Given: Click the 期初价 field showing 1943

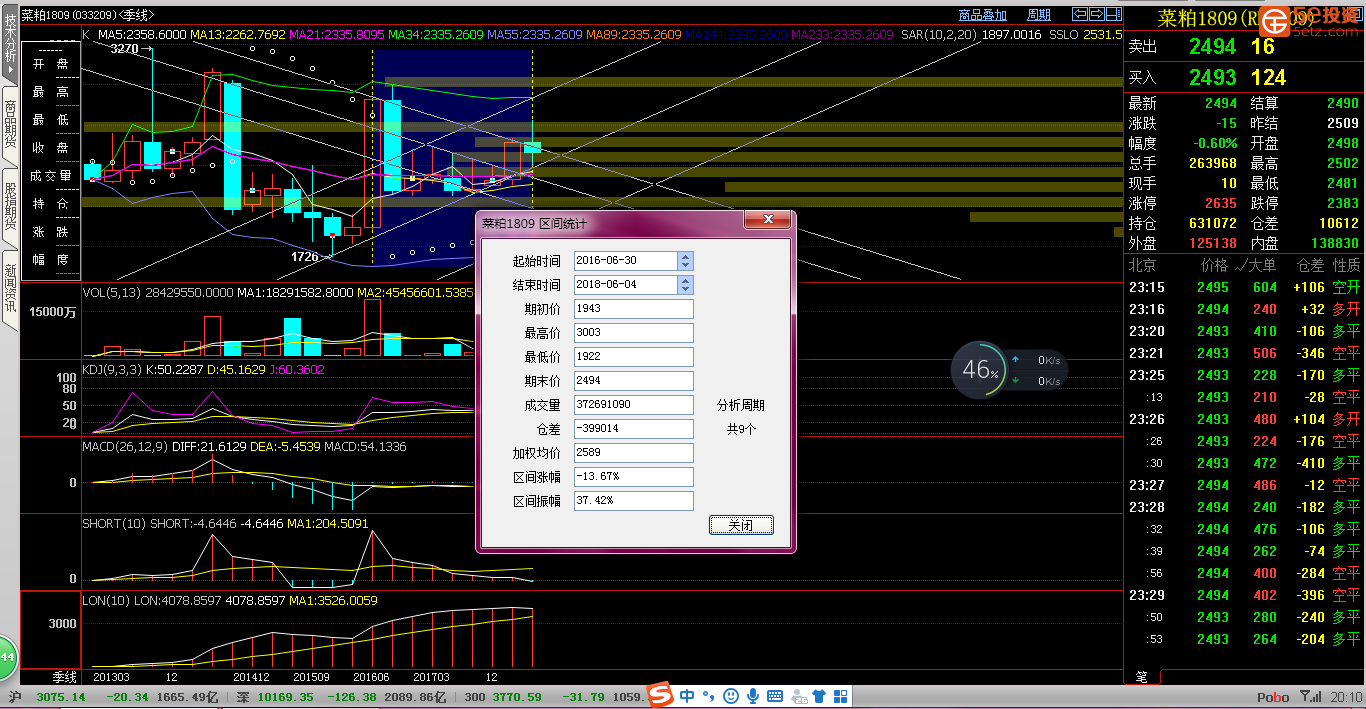Looking at the screenshot, I should click(x=633, y=309).
